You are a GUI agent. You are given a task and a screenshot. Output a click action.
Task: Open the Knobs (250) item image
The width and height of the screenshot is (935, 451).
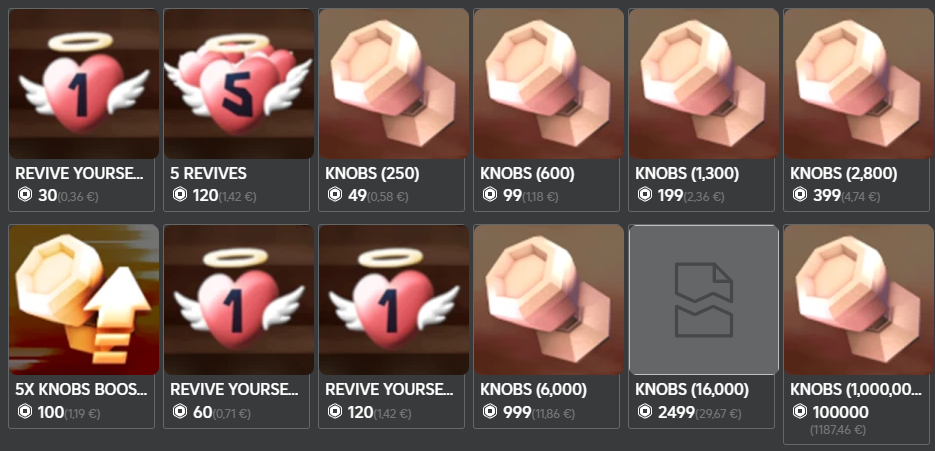point(394,84)
